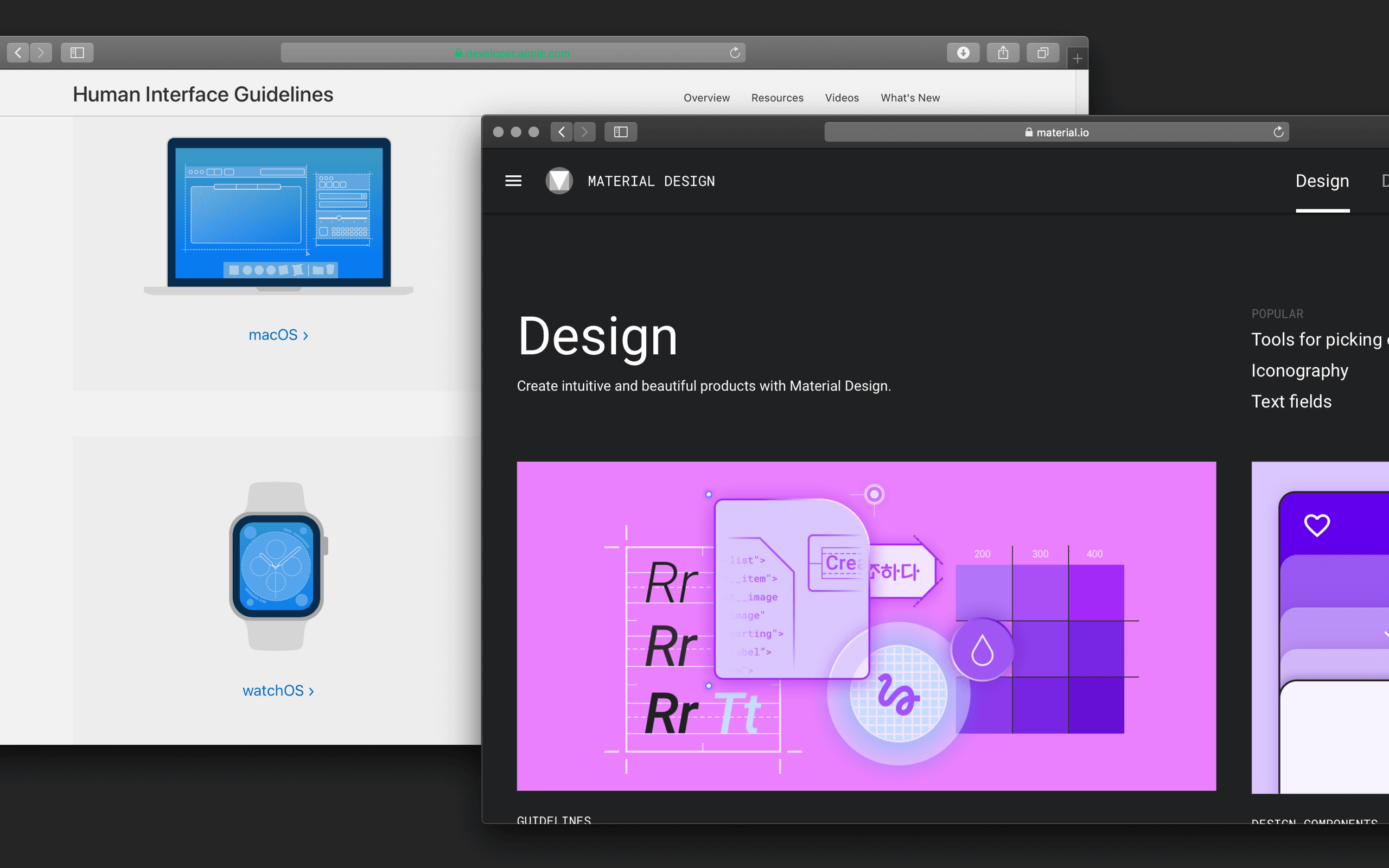This screenshot has width=1389, height=868.
Task: Select the Design tab on material.io
Action: tap(1322, 181)
